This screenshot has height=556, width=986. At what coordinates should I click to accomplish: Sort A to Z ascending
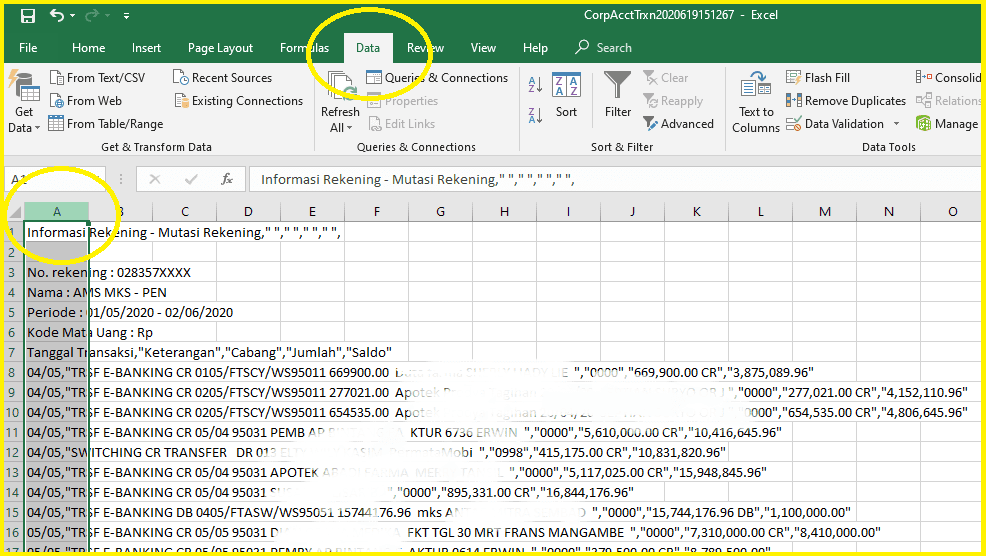click(535, 84)
